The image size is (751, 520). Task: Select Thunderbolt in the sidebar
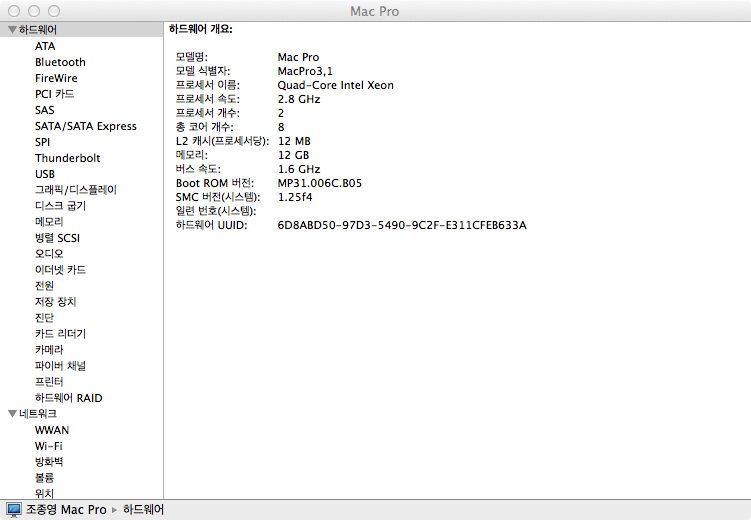67,158
